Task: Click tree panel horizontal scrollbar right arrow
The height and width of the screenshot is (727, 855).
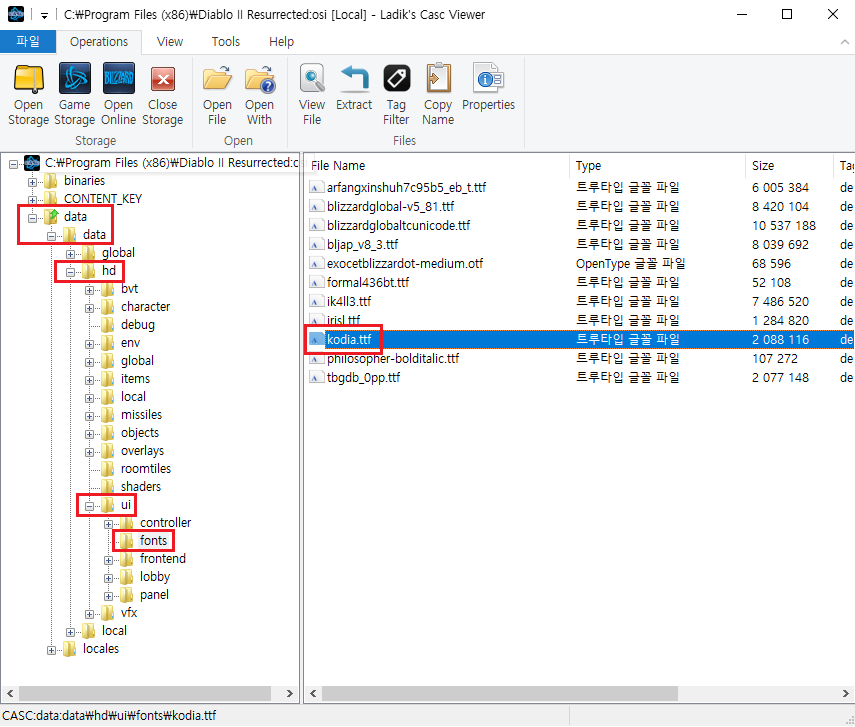Action: (x=290, y=693)
